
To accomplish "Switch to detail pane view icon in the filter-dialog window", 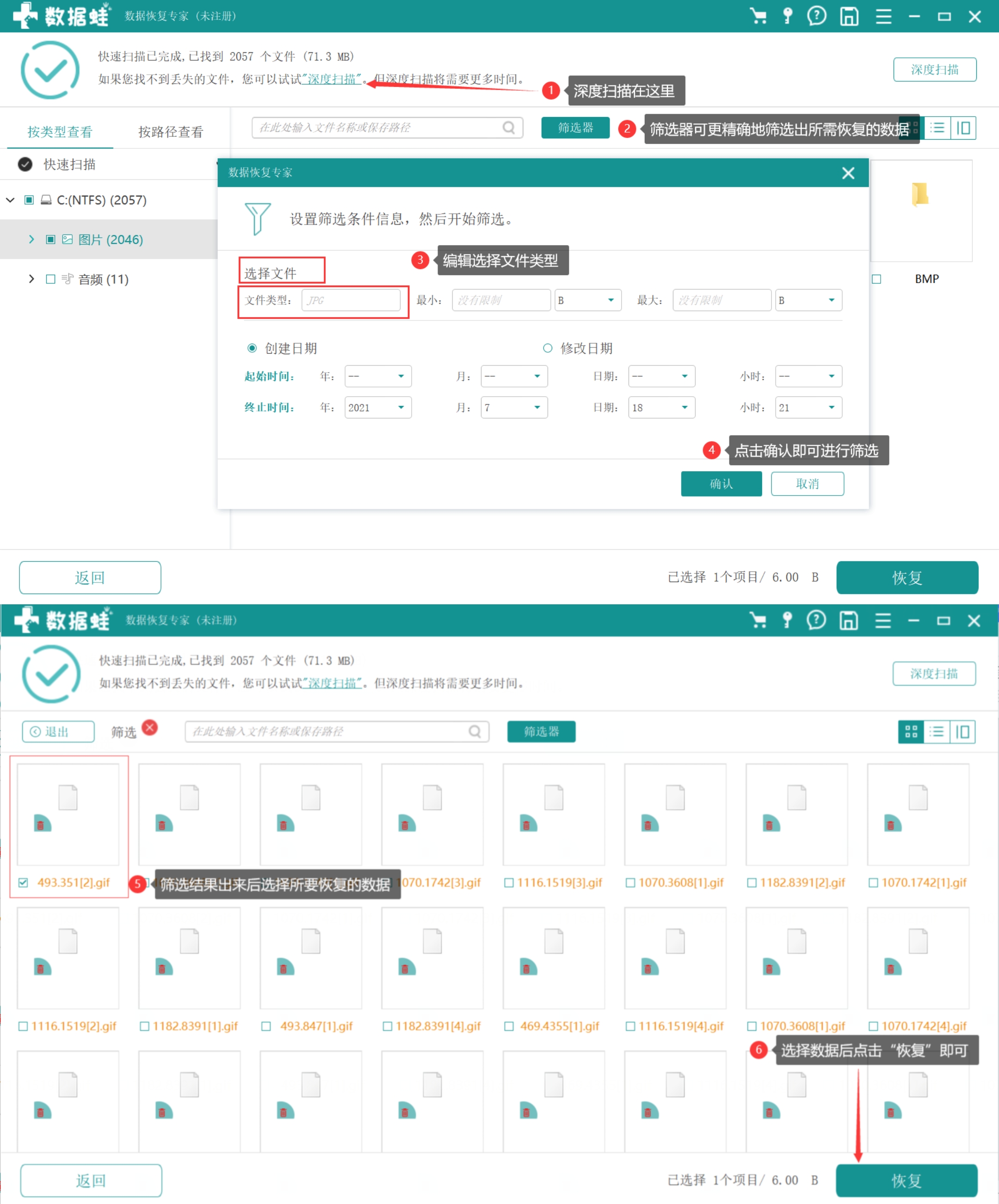I will [963, 127].
